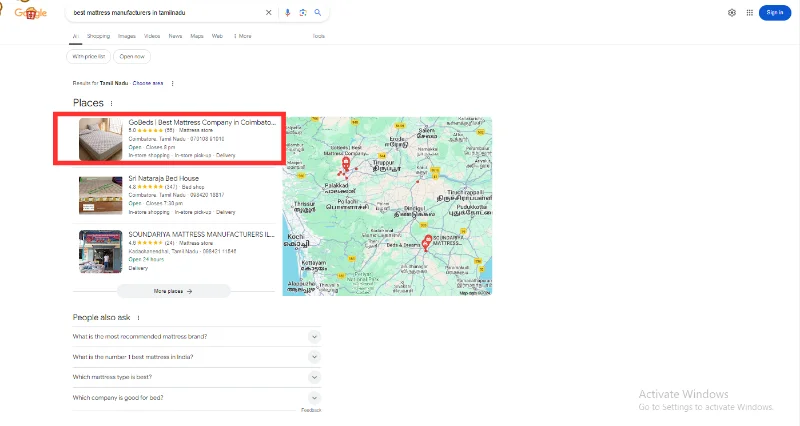Click the 'Choose area' link
Image resolution: width=800 pixels, height=426 pixels.
[148, 83]
